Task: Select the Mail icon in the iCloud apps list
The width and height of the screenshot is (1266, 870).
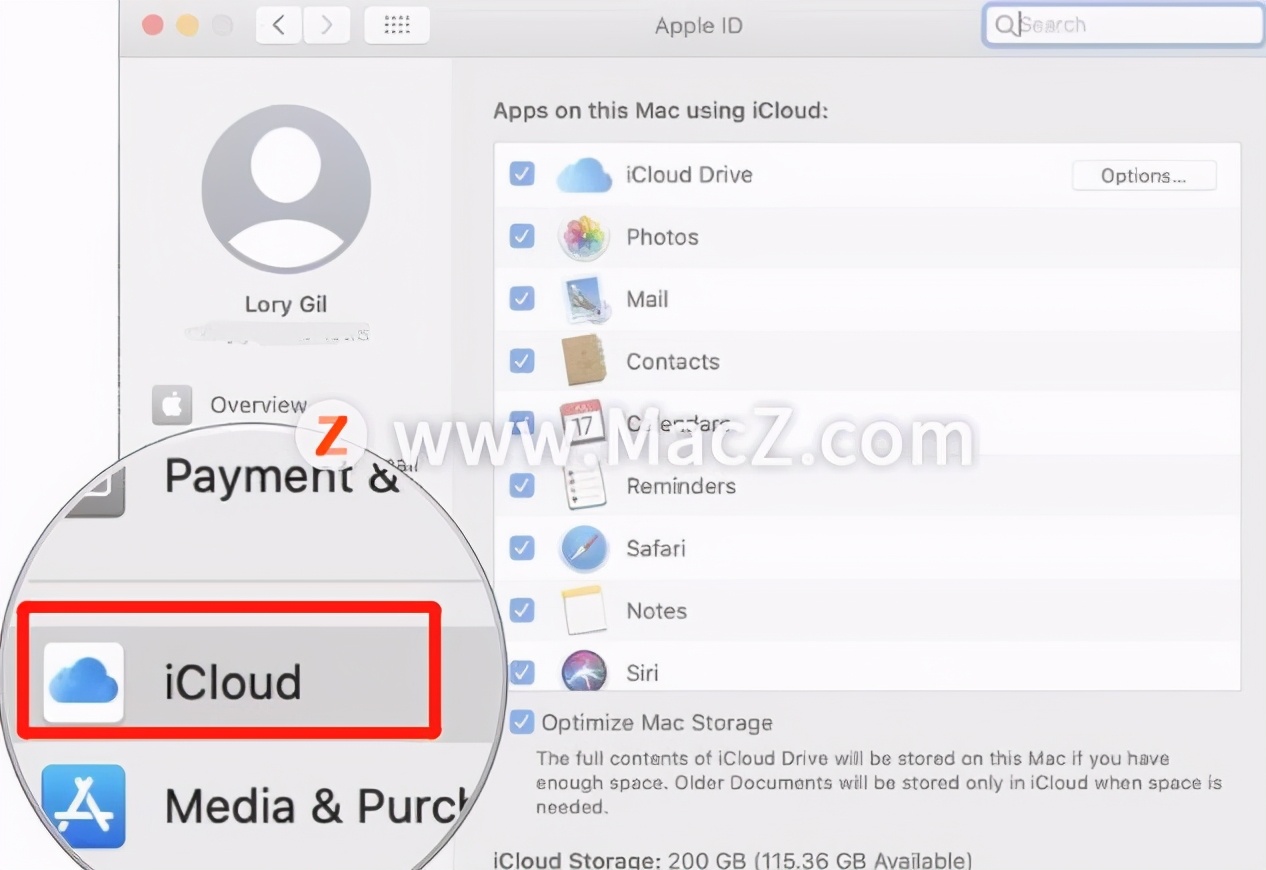Action: [x=585, y=299]
